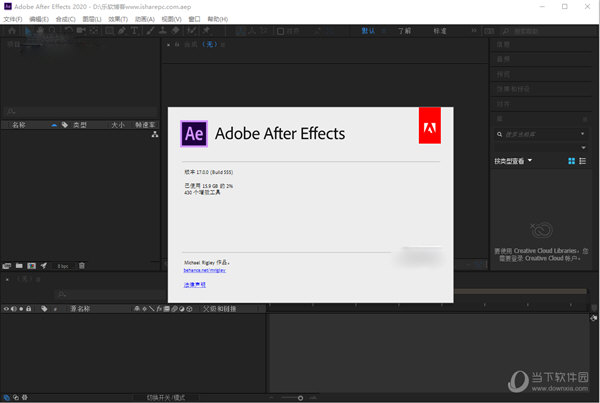Select the Clone Stamp tool
This screenshot has height=403, width=600.
(x=163, y=31)
